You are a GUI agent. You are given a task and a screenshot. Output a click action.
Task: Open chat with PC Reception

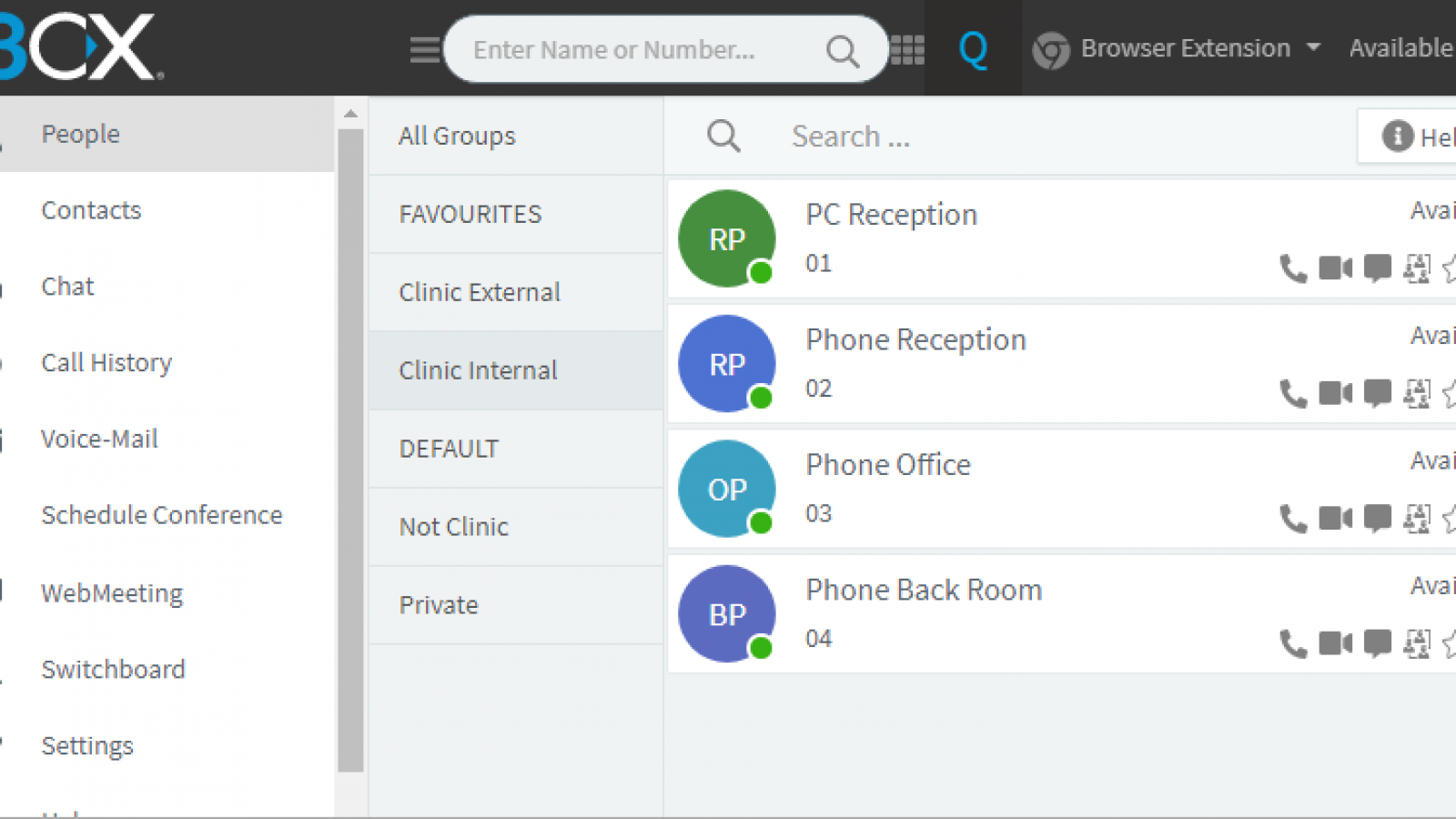pos(1378,268)
